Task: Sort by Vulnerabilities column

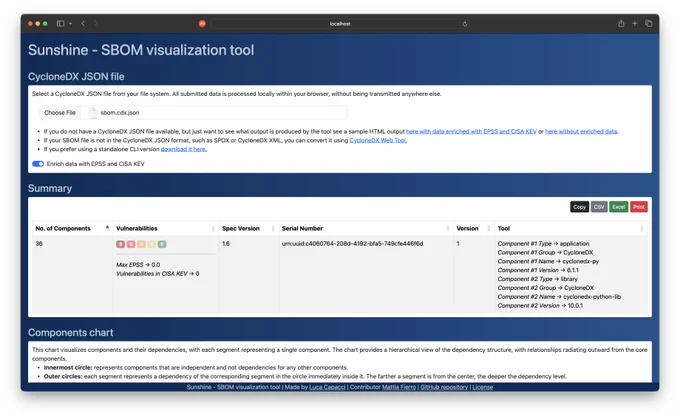Action: [165, 229]
